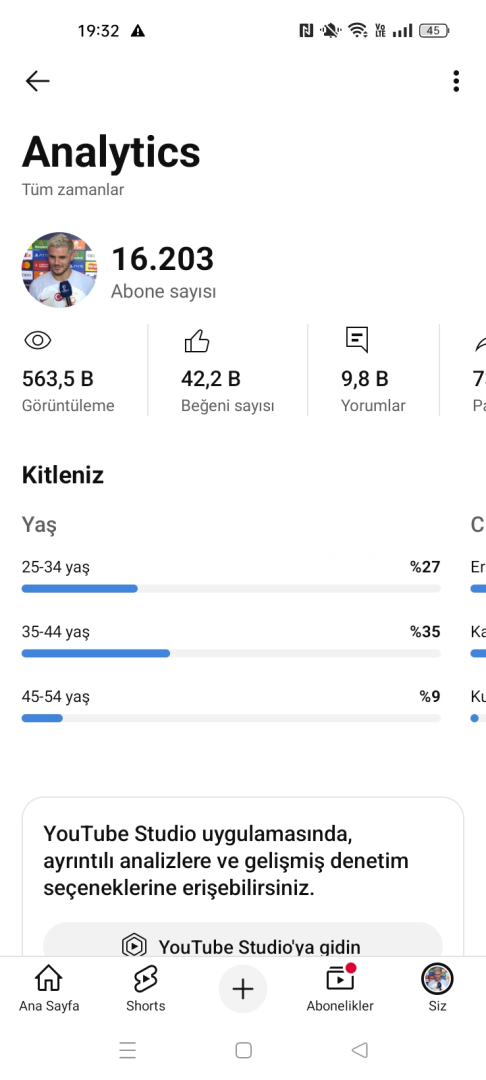This screenshot has height=1080, width=486.
Task: Tap Android back navigation triangle
Action: (359, 1050)
